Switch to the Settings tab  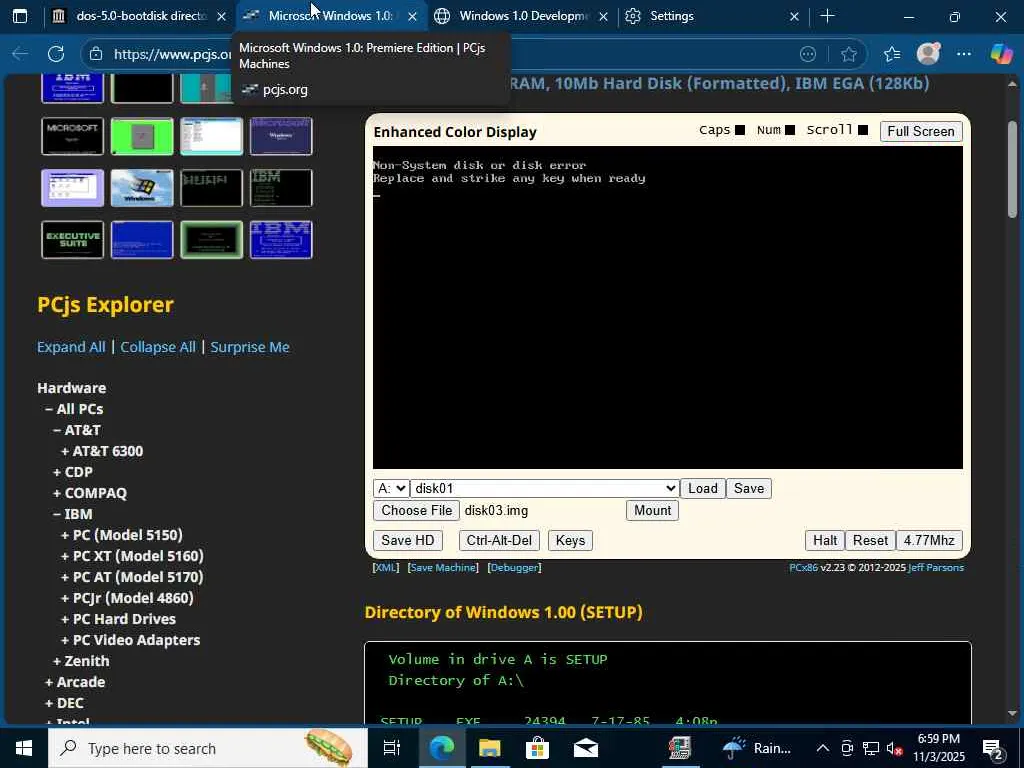point(712,16)
